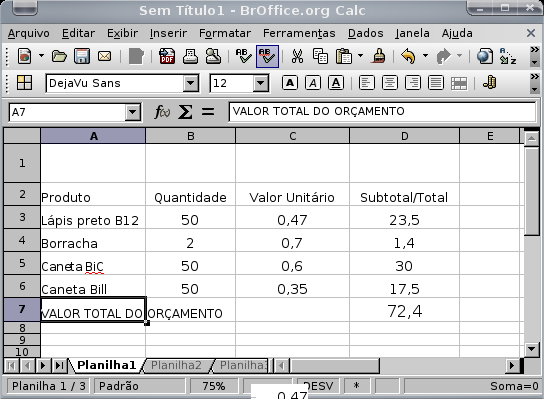
Task: Print the file with the printer icon
Action: point(190,56)
